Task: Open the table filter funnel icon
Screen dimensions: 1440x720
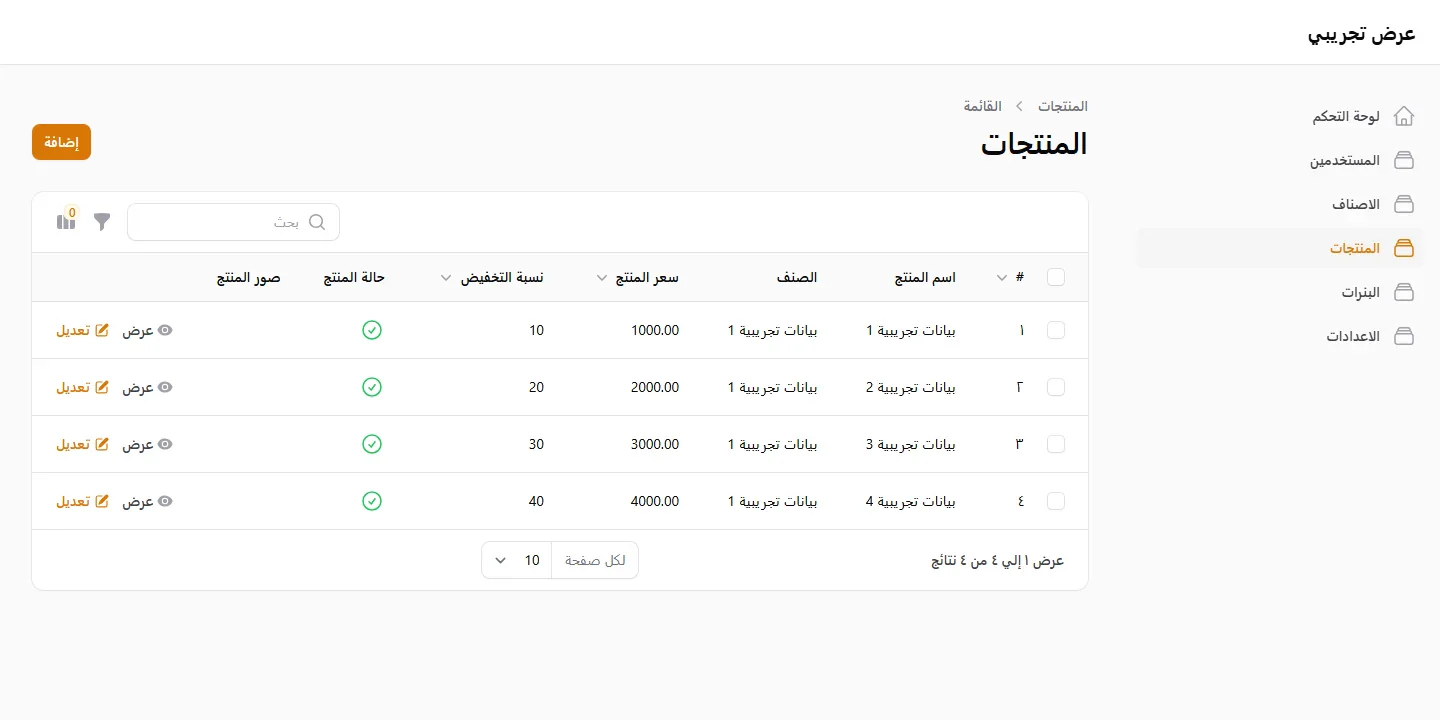Action: pyautogui.click(x=102, y=222)
